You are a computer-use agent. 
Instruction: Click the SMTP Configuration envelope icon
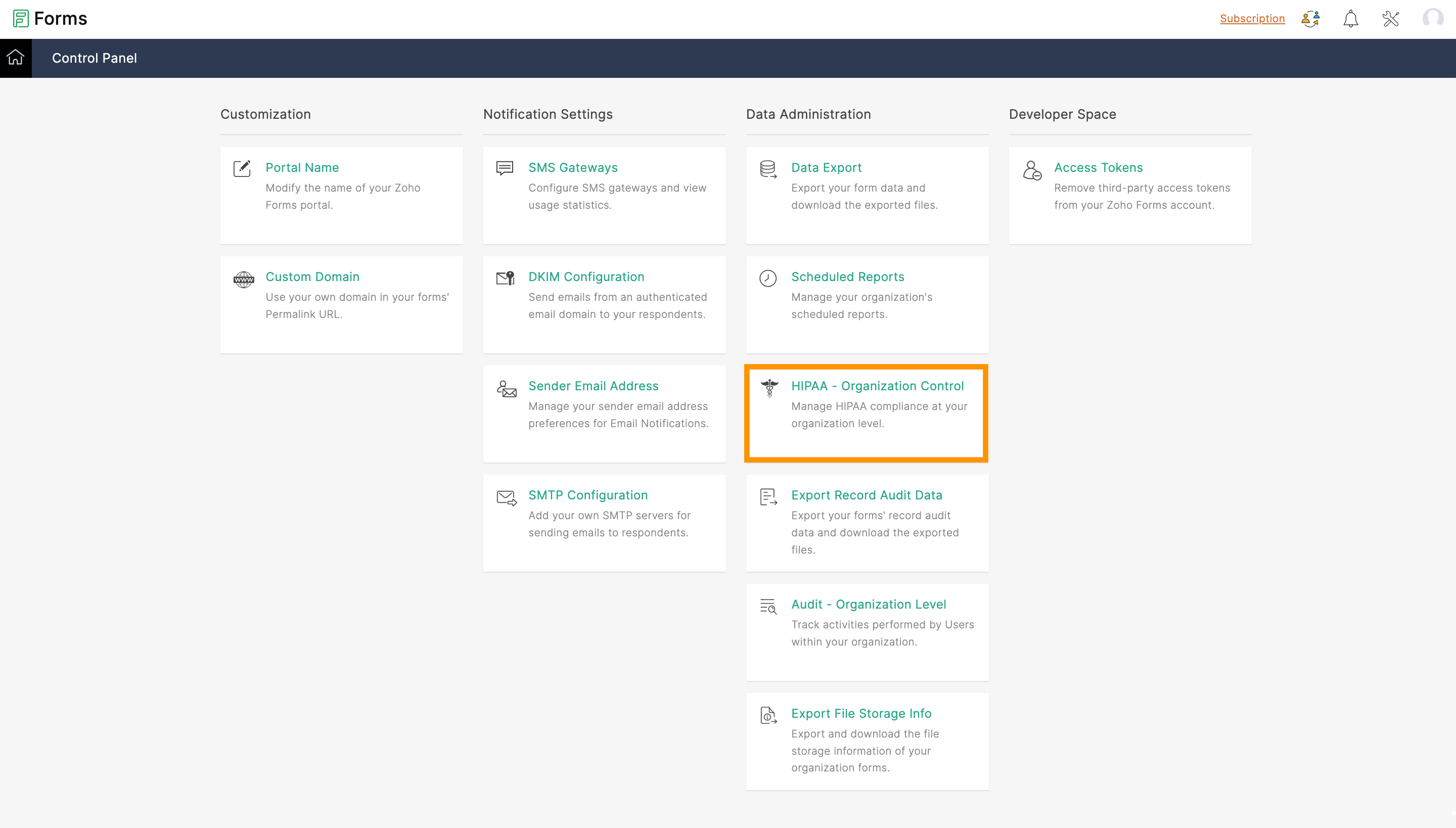pos(506,497)
